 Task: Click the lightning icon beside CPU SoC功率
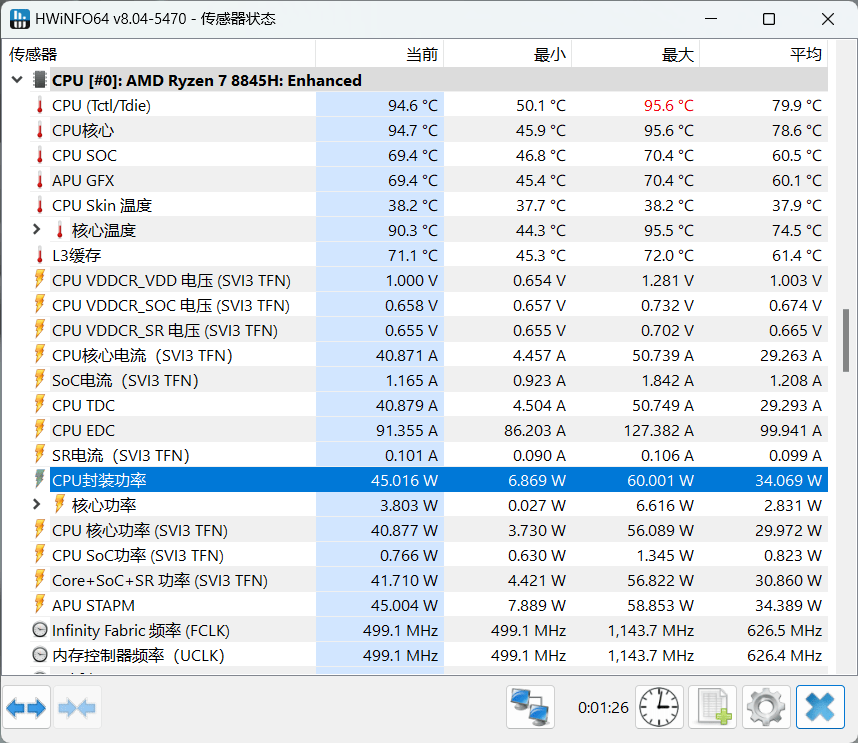coord(39,555)
